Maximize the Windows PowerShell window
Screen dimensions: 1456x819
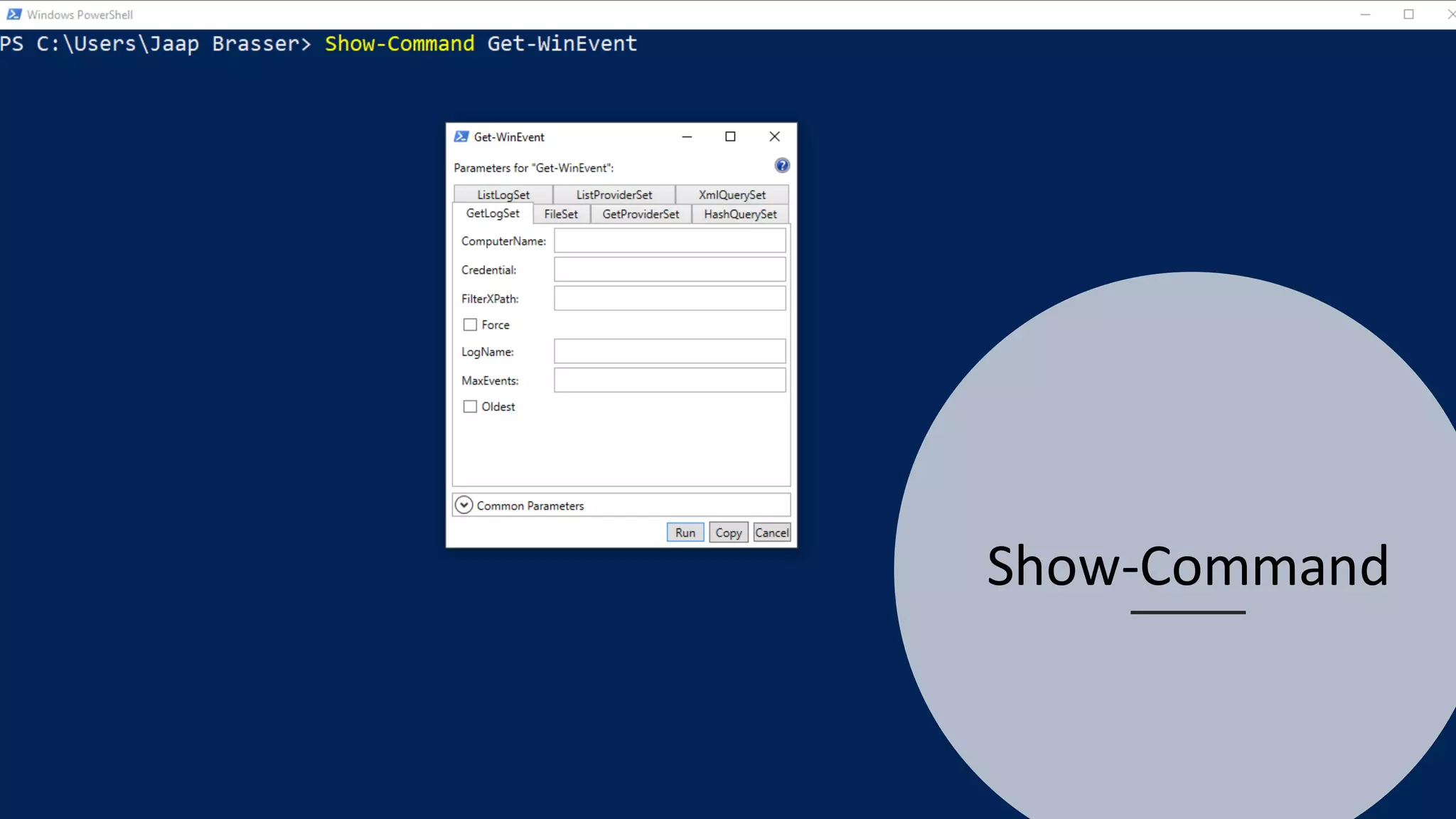1408,14
